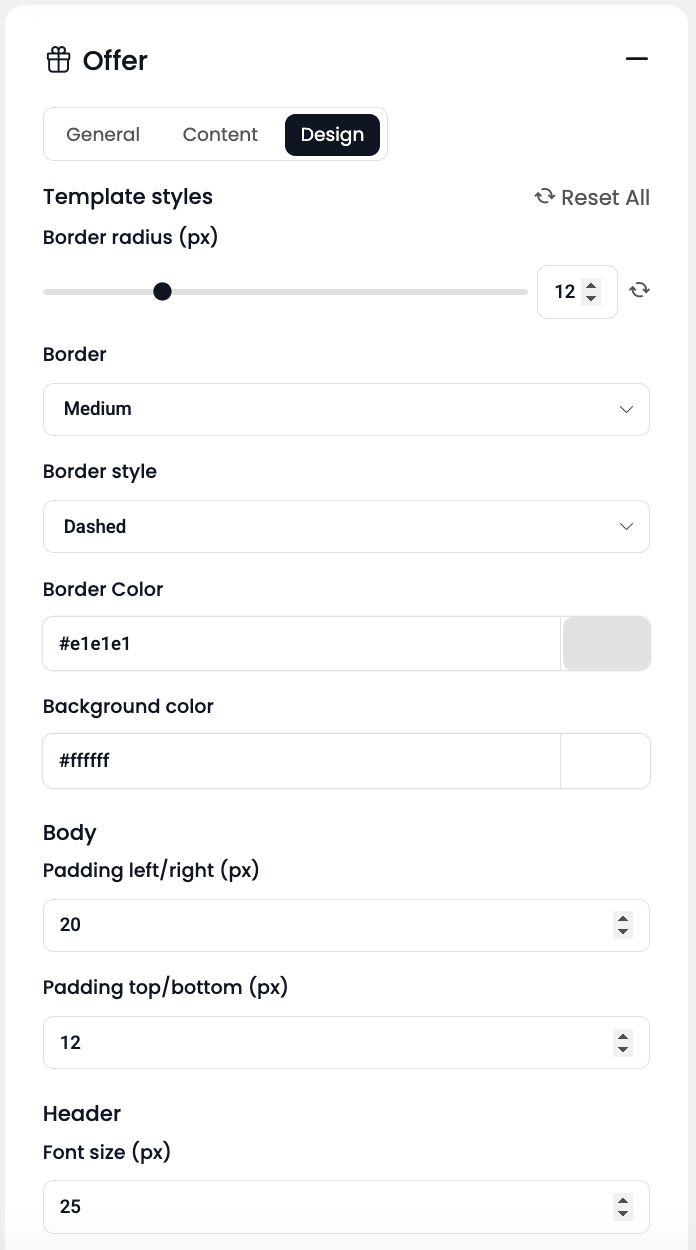Click the border radius slider handle
This screenshot has width=696, height=1250.
[x=162, y=292]
